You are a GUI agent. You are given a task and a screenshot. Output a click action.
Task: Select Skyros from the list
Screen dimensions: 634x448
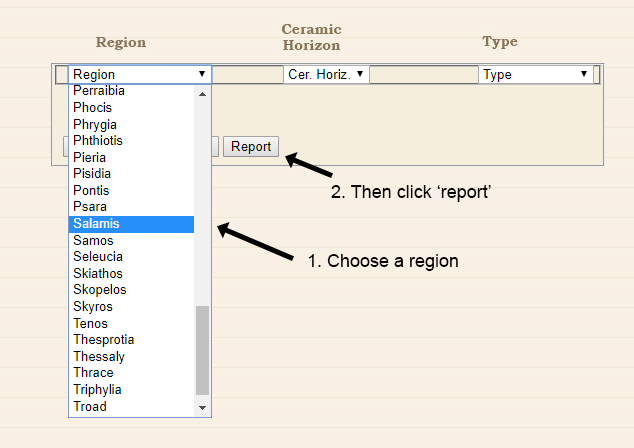point(131,306)
